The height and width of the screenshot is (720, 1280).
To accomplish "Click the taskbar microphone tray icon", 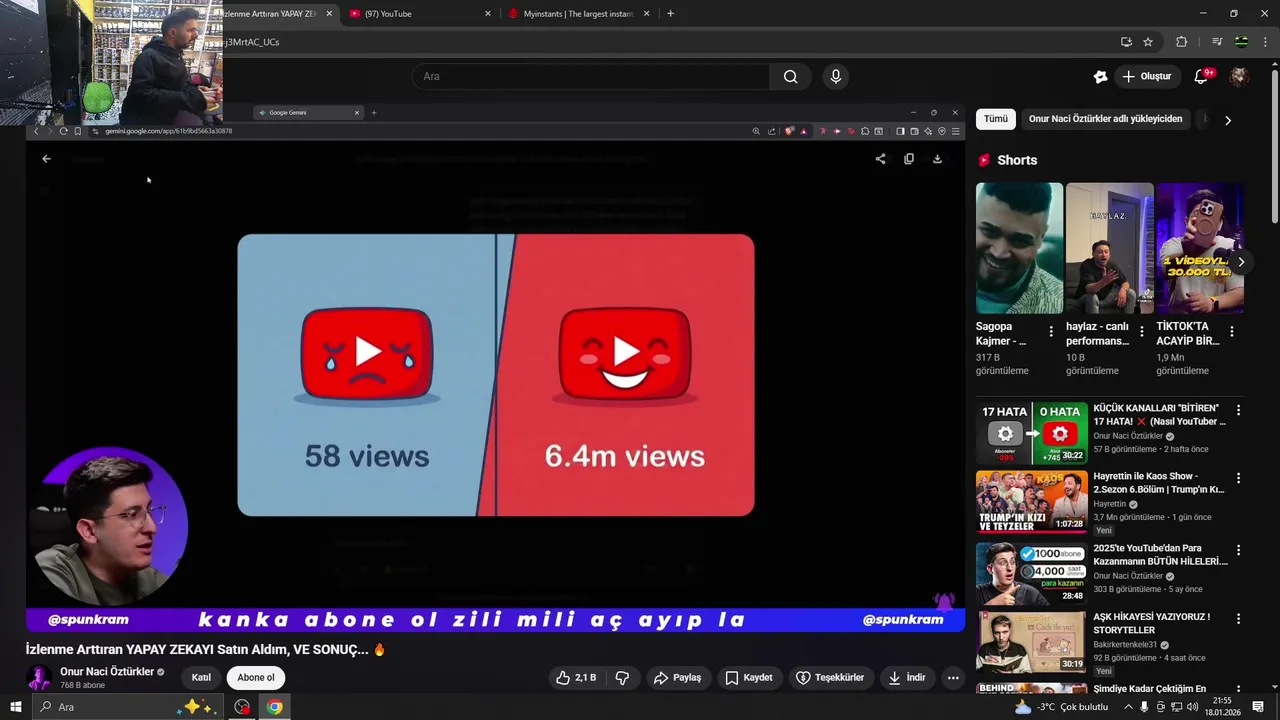I will pos(1144,707).
